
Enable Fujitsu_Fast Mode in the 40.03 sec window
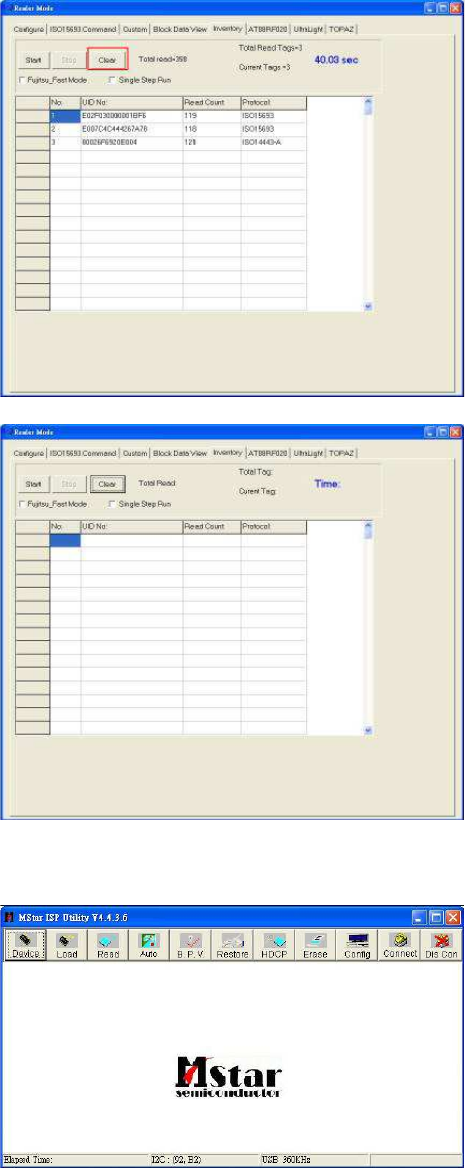[22, 79]
